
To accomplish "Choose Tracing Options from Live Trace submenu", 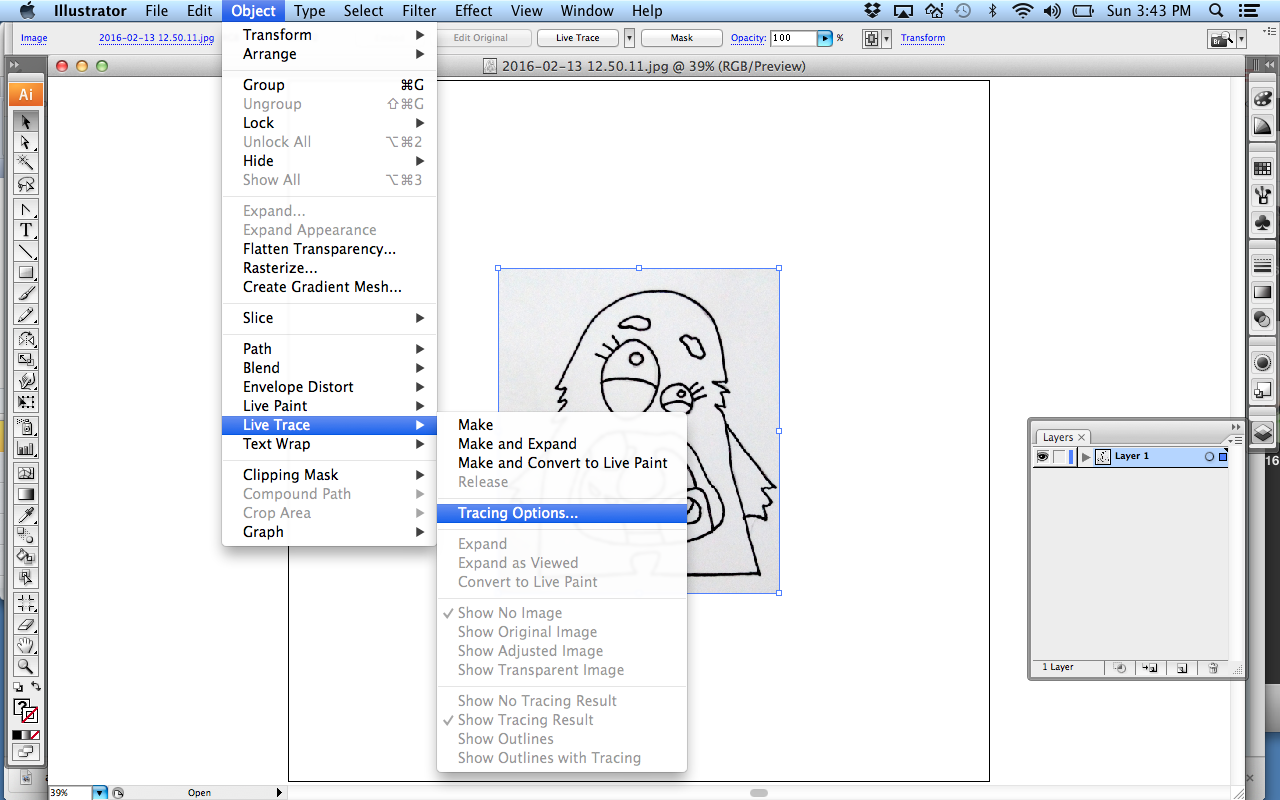I will (562, 513).
